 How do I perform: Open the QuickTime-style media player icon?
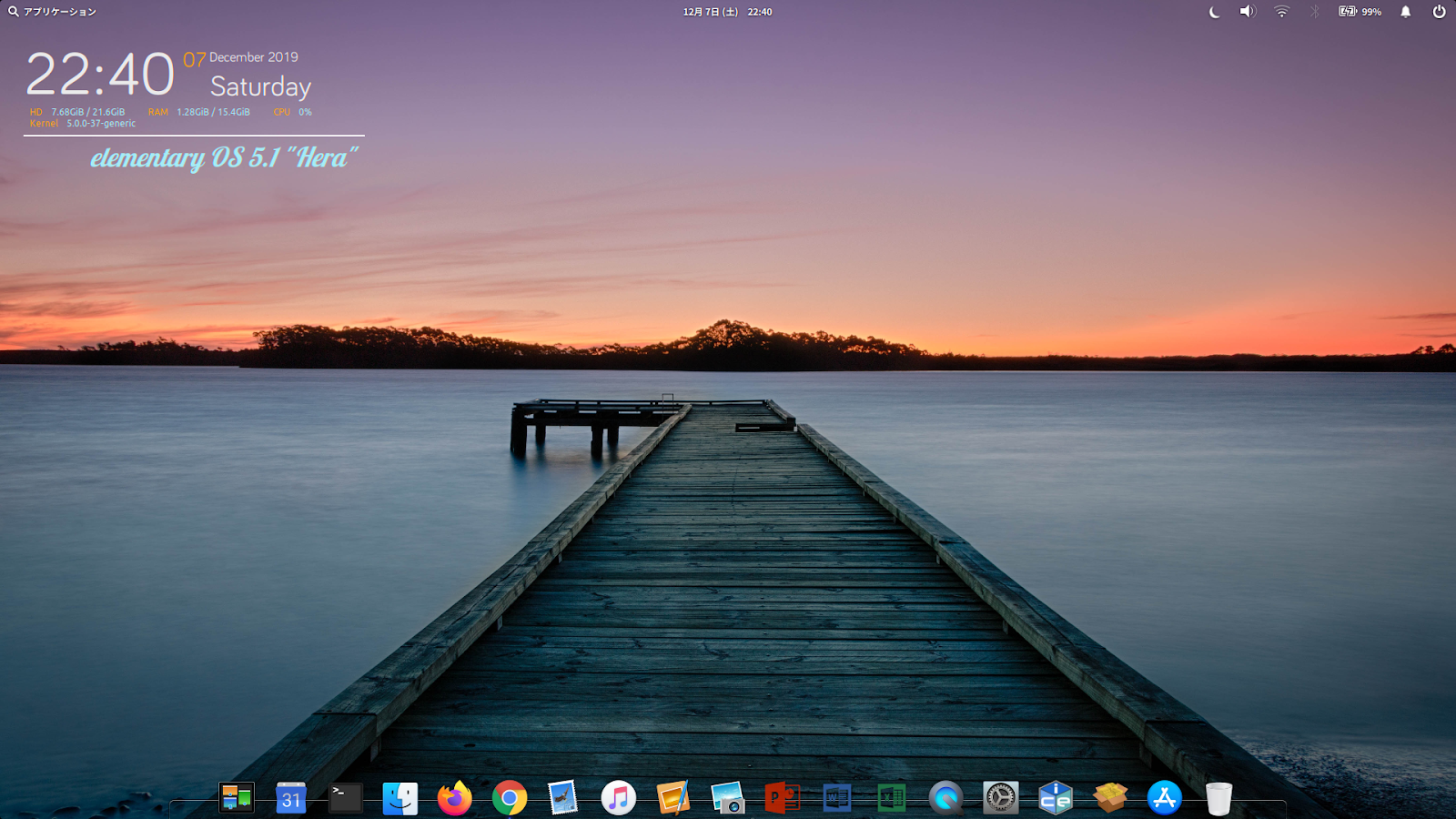pyautogui.click(x=946, y=798)
